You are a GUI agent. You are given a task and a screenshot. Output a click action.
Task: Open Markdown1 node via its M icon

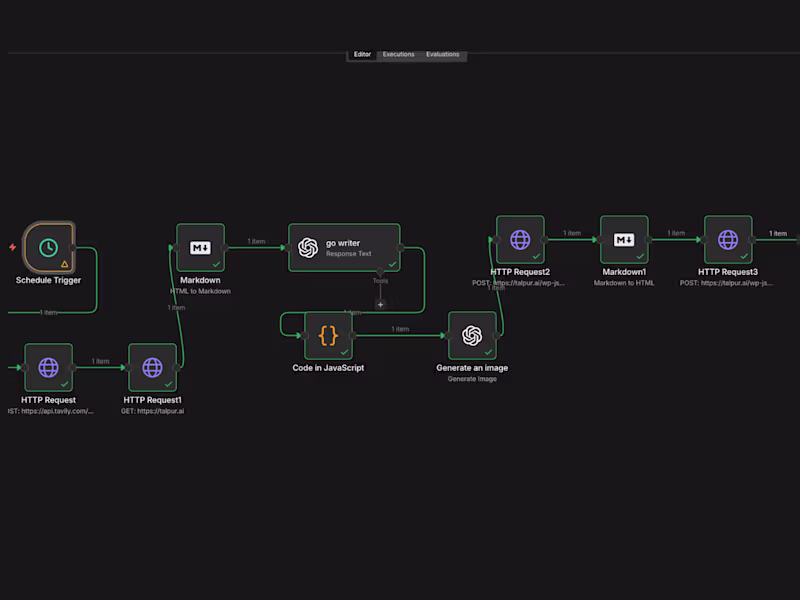[x=624, y=239]
